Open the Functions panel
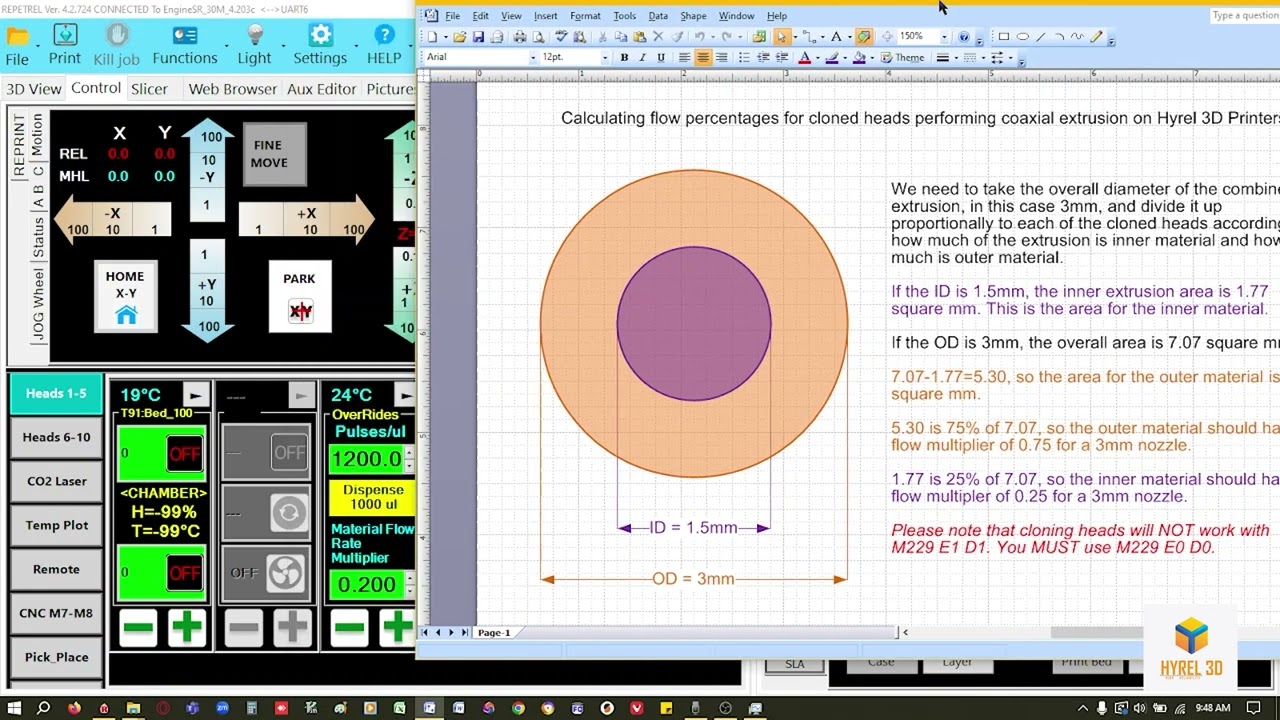1280x720 pixels. coord(184,45)
